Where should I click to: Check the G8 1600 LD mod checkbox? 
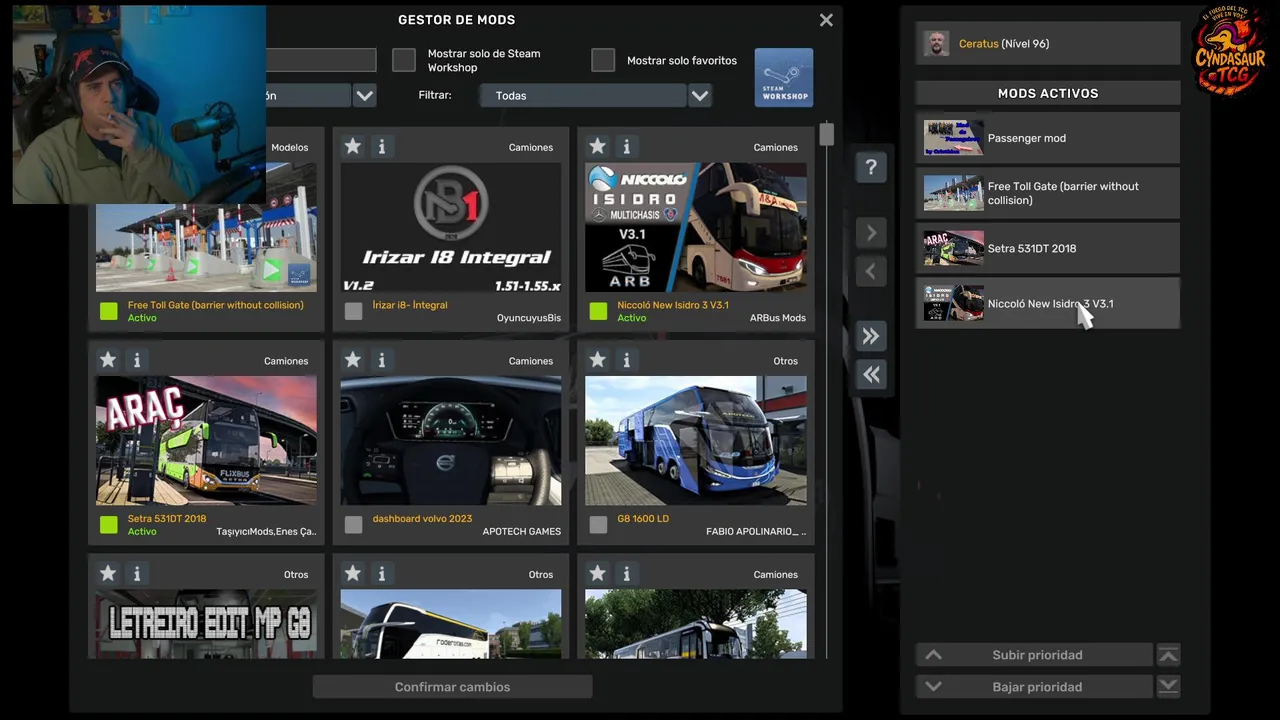[x=598, y=525]
